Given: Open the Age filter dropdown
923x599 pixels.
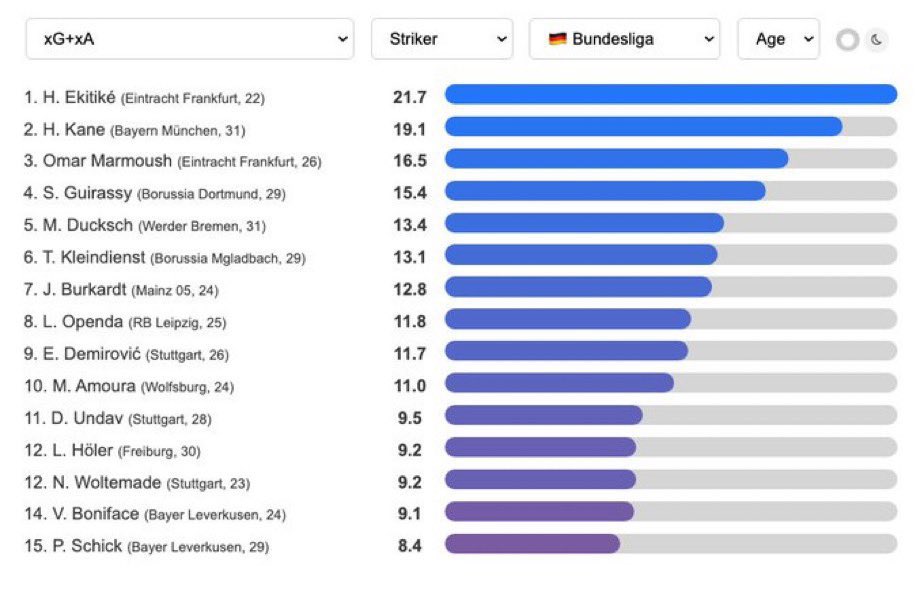Looking at the screenshot, I should click(x=778, y=39).
